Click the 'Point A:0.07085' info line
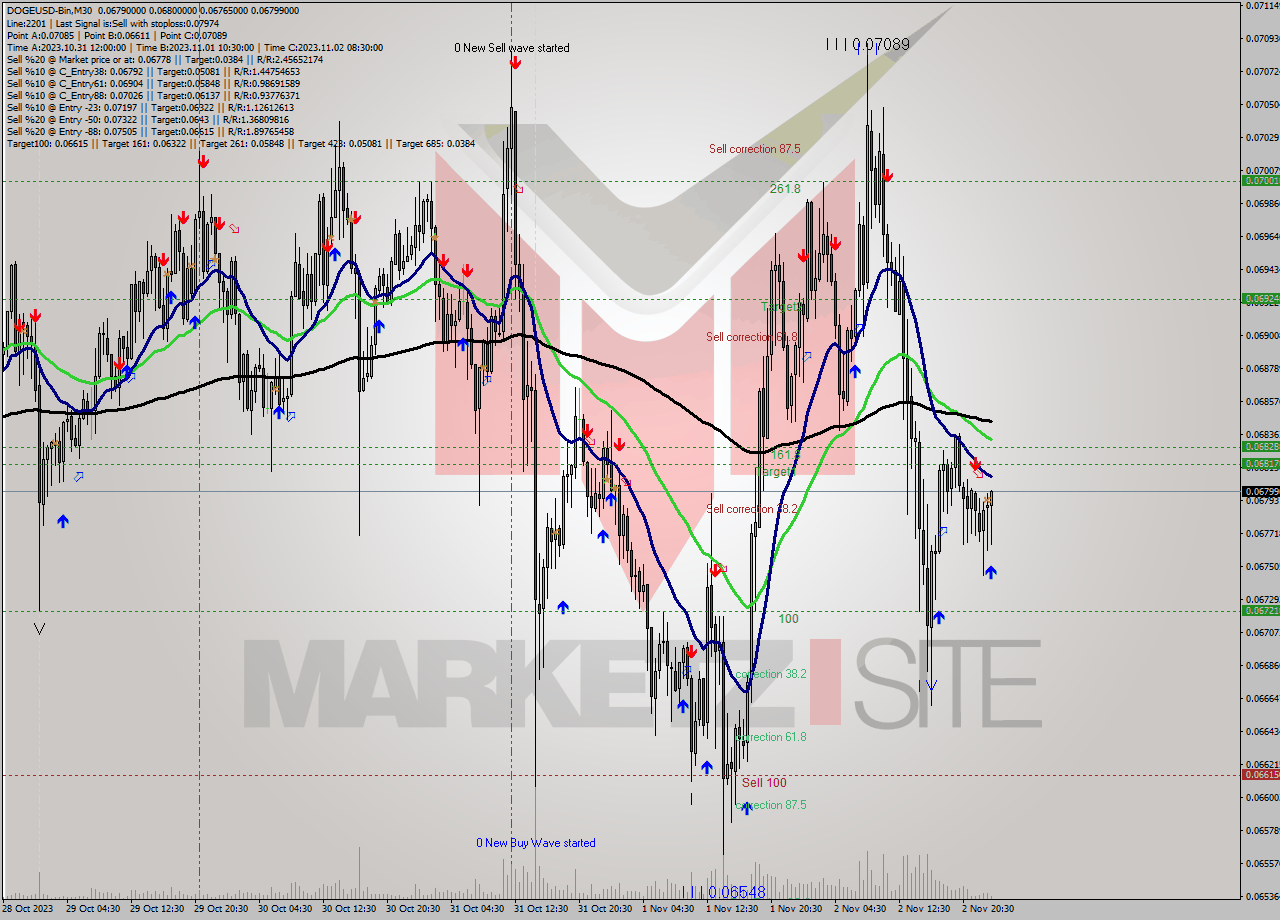 pos(117,35)
